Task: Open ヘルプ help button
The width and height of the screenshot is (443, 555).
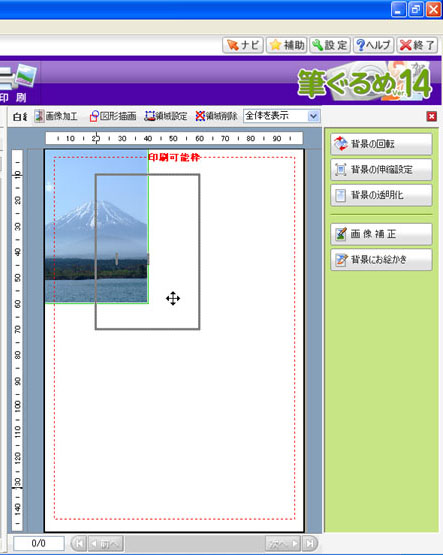Action: [x=373, y=45]
